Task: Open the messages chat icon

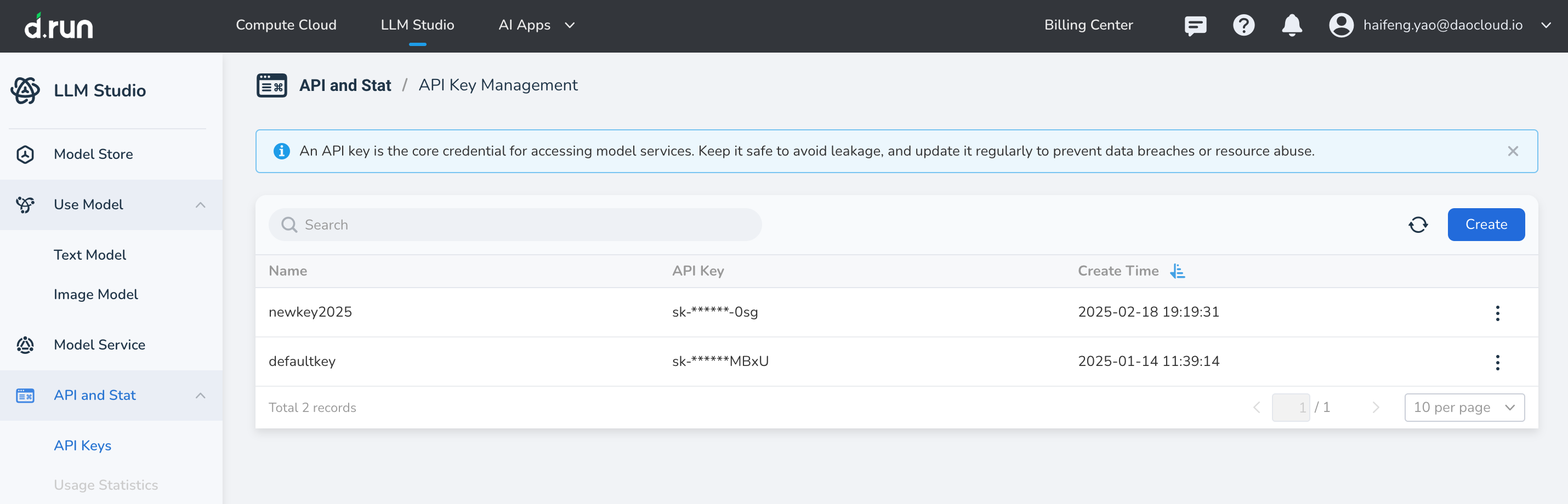Action: 1195,26
